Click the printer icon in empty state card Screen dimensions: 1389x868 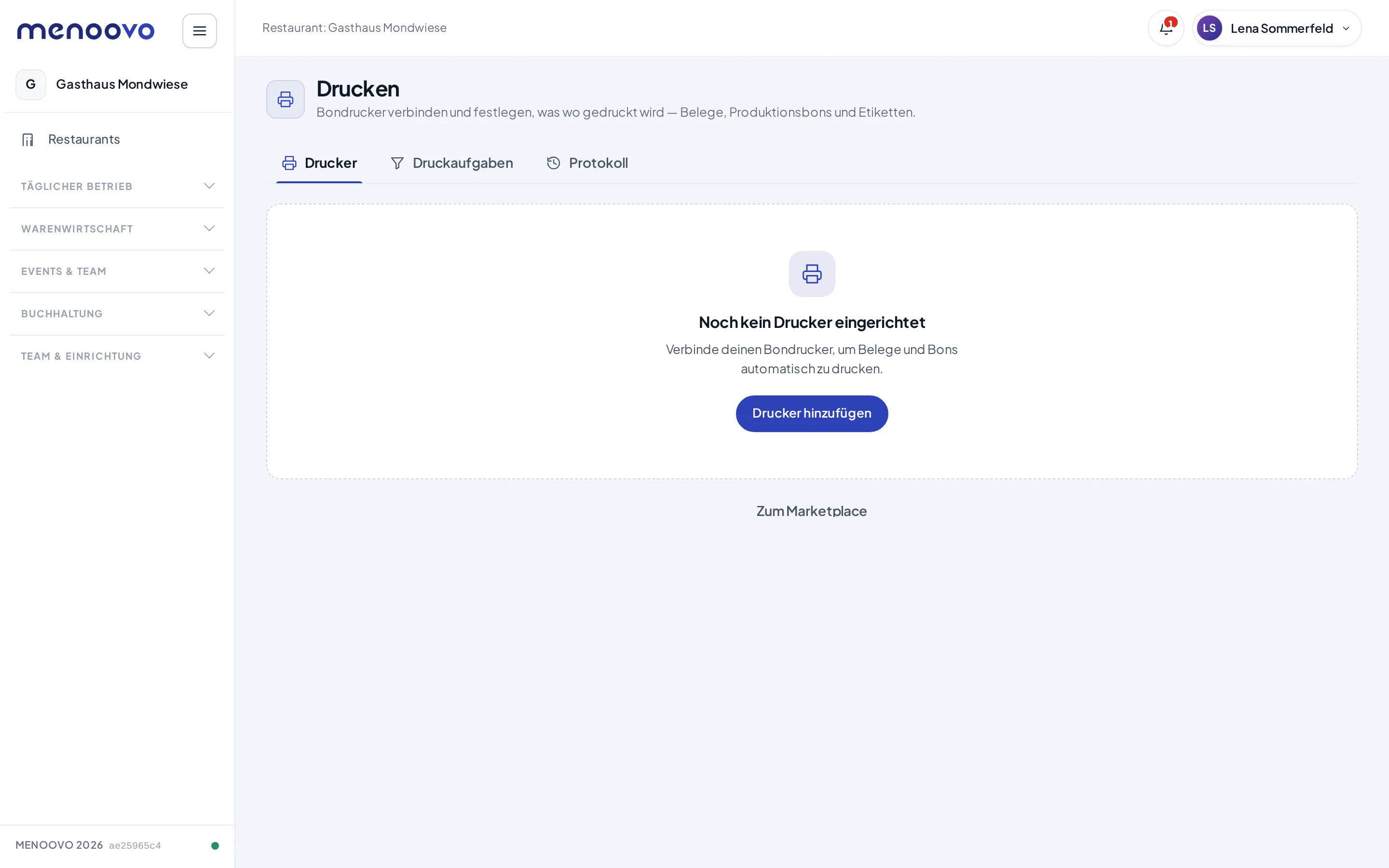[x=812, y=274]
